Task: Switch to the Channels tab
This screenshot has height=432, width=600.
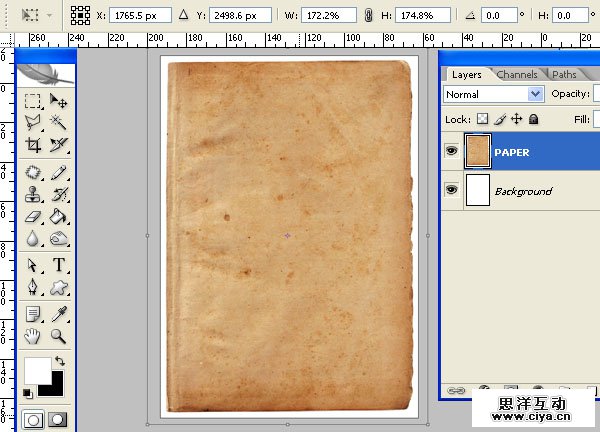Action: pyautogui.click(x=516, y=74)
